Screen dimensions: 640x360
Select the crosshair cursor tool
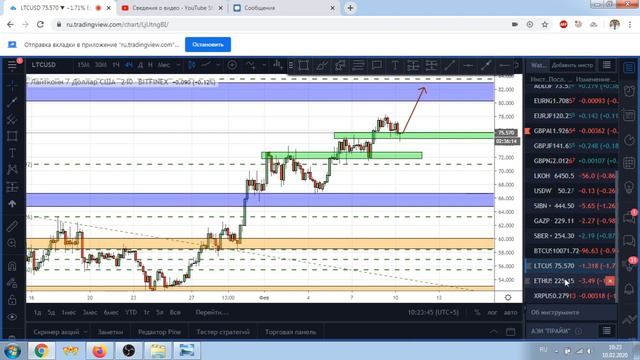coord(12,85)
